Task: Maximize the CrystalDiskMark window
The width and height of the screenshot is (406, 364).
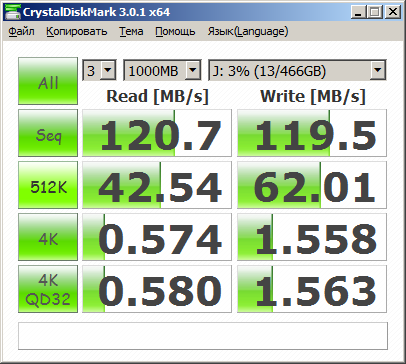Action: coord(375,12)
